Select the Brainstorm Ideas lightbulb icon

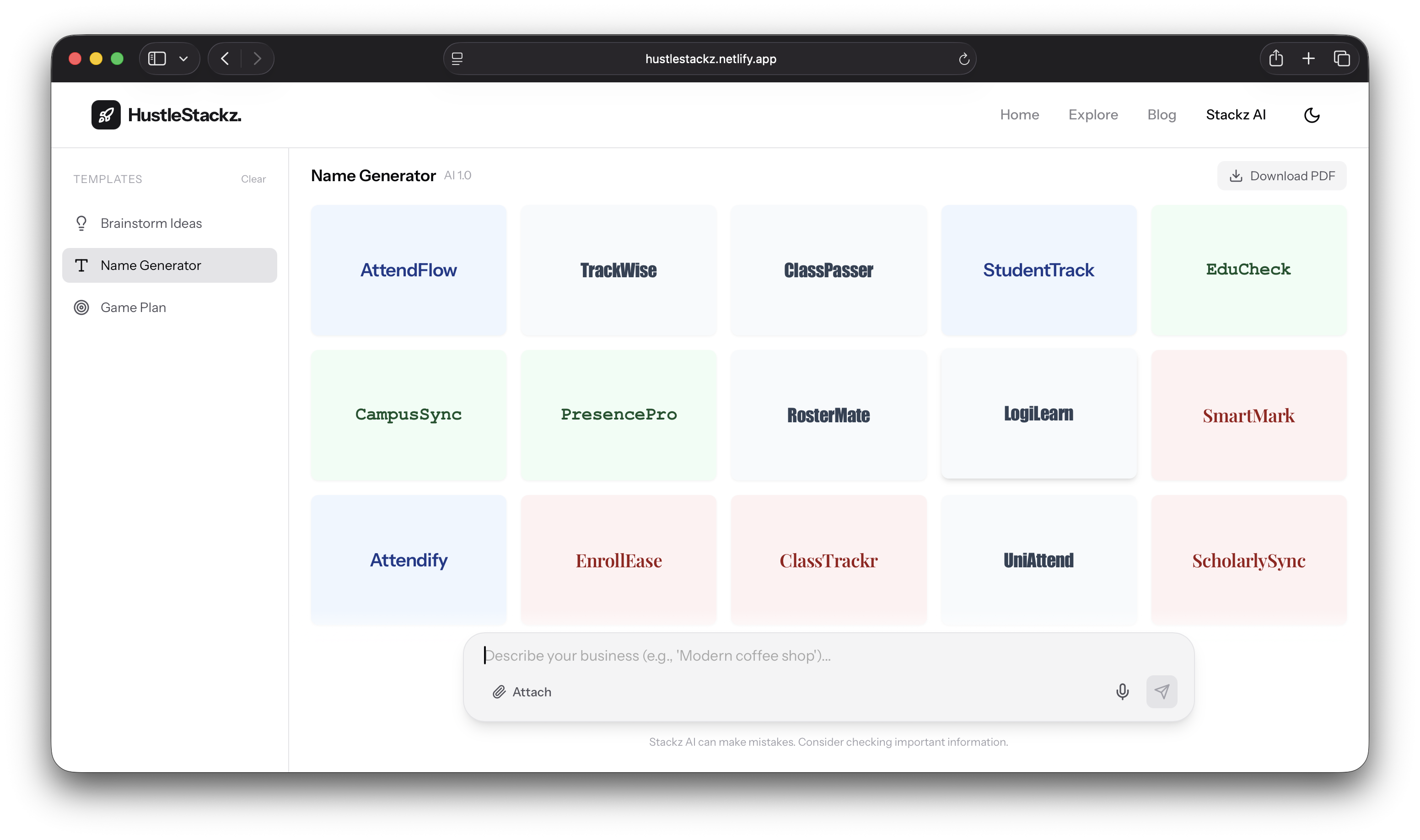click(81, 223)
